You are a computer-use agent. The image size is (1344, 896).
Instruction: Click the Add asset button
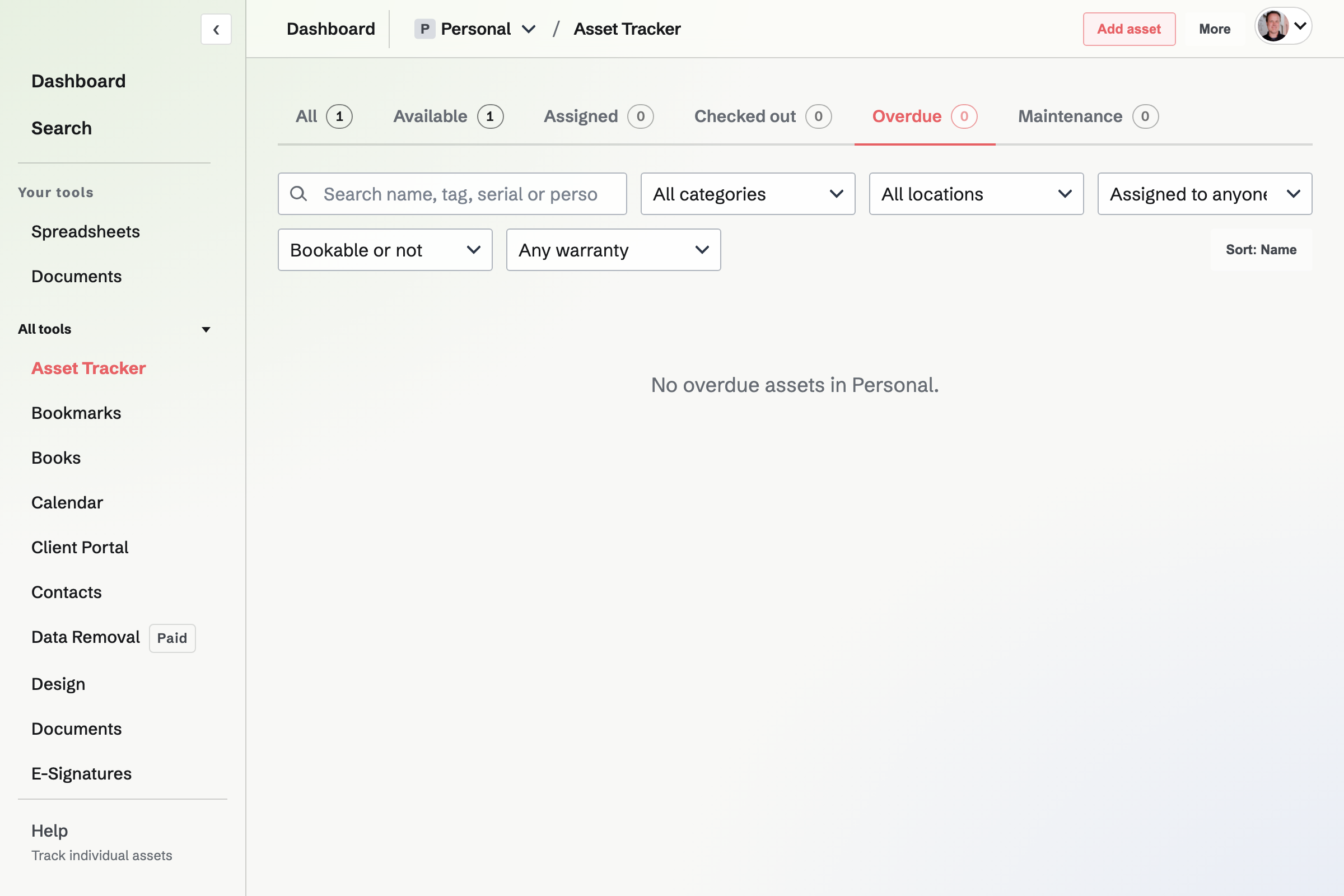click(1129, 29)
